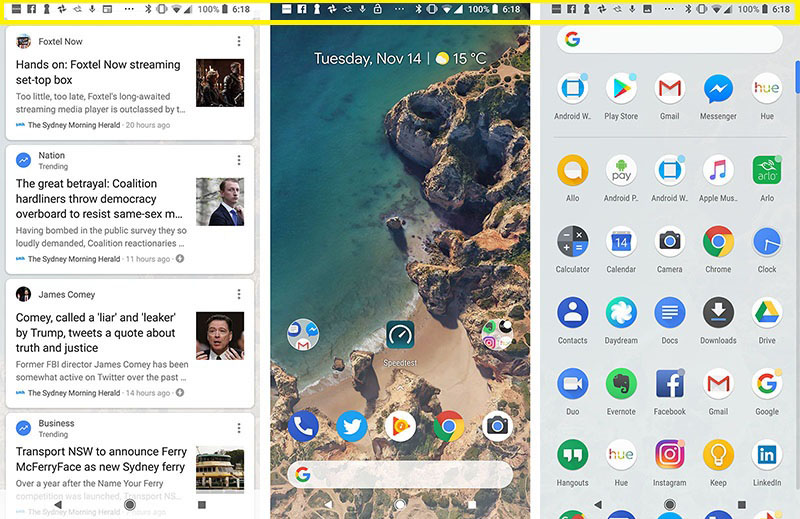Tap Phone icon in home dock

303,426
